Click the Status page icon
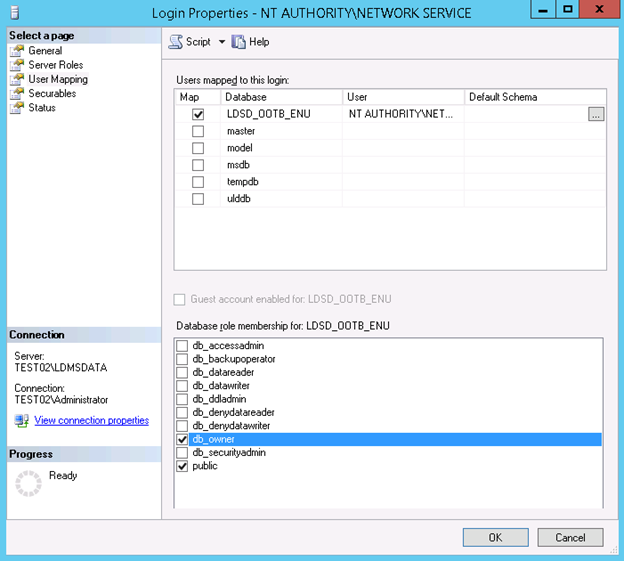624x561 pixels. [x=17, y=108]
